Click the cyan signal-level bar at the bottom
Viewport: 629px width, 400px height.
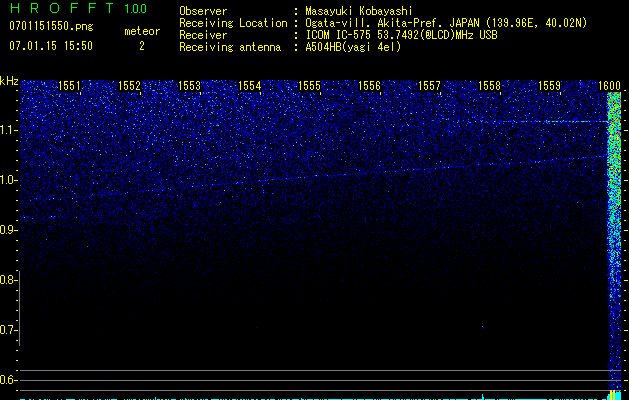(x=320, y=398)
